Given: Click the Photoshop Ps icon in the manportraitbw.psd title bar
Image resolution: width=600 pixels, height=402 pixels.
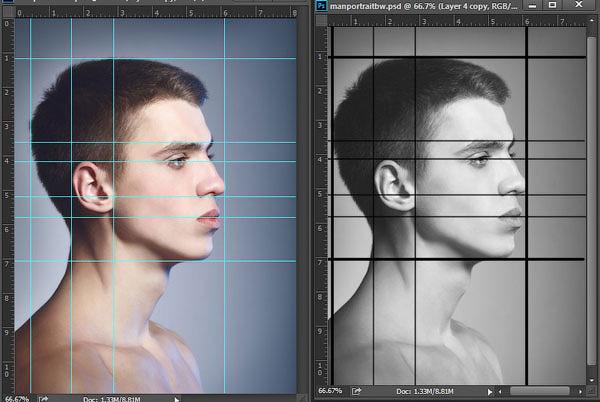Looking at the screenshot, I should pos(321,5).
